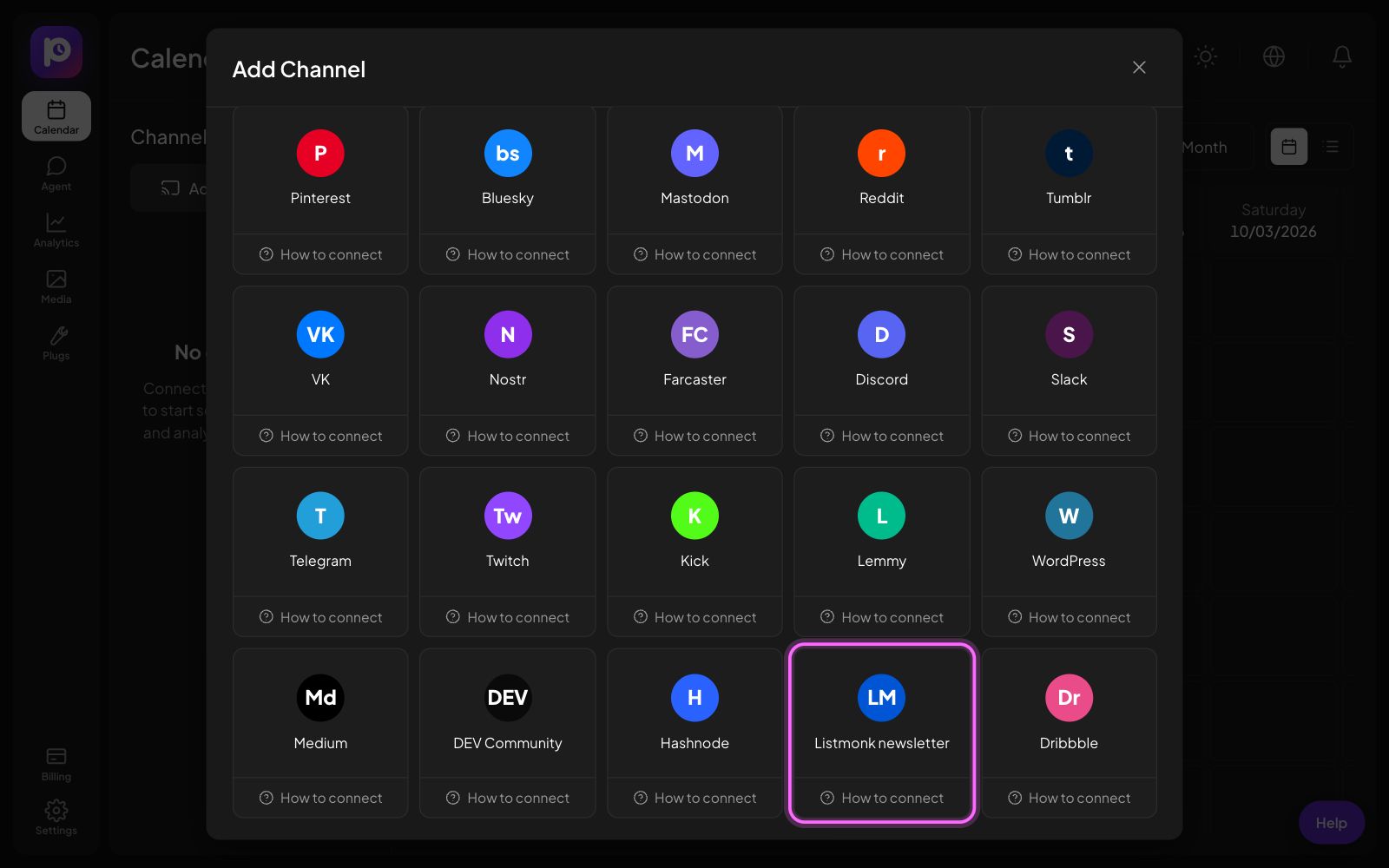This screenshot has width=1389, height=868.
Task: Select the Month view tab
Action: click(1205, 148)
